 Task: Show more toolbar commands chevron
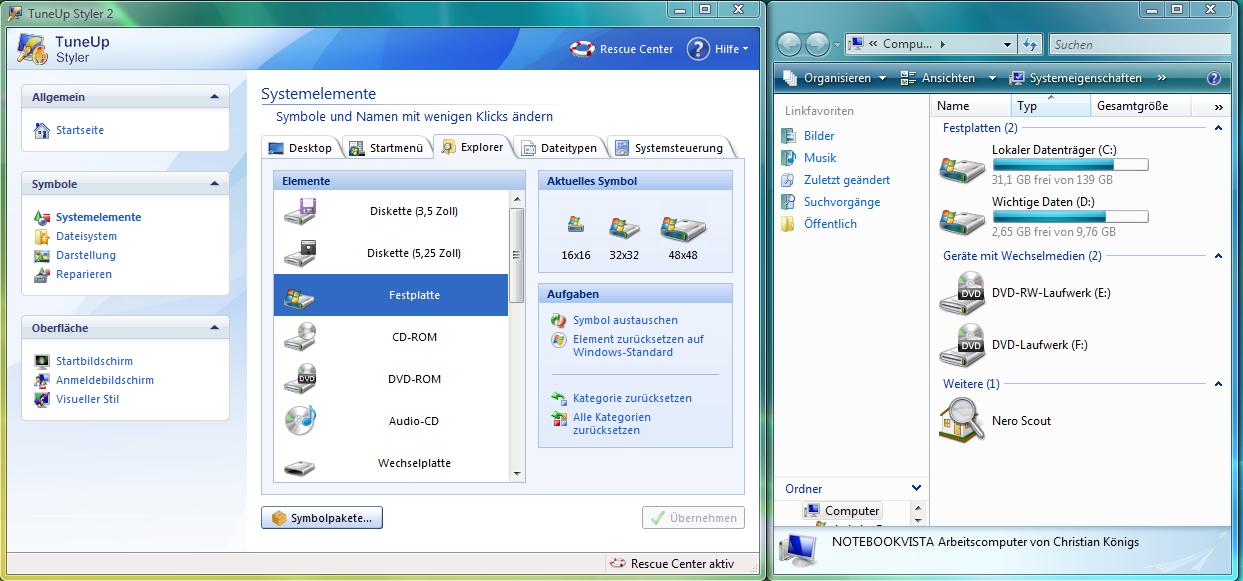[x=1162, y=78]
